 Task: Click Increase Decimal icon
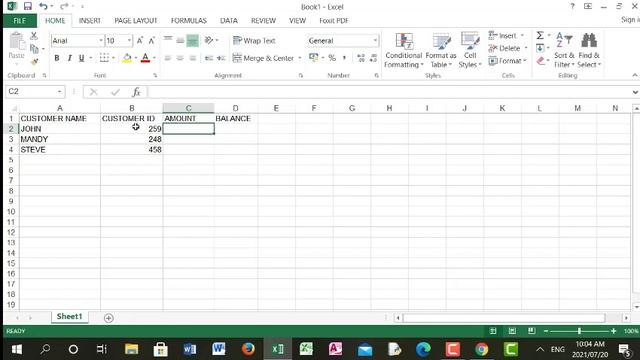coord(361,58)
